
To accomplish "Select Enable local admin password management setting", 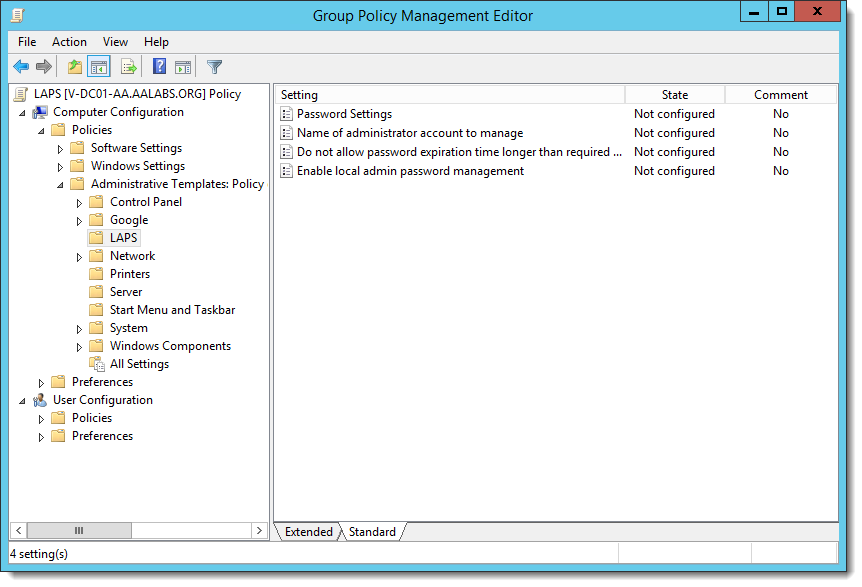I will point(410,171).
